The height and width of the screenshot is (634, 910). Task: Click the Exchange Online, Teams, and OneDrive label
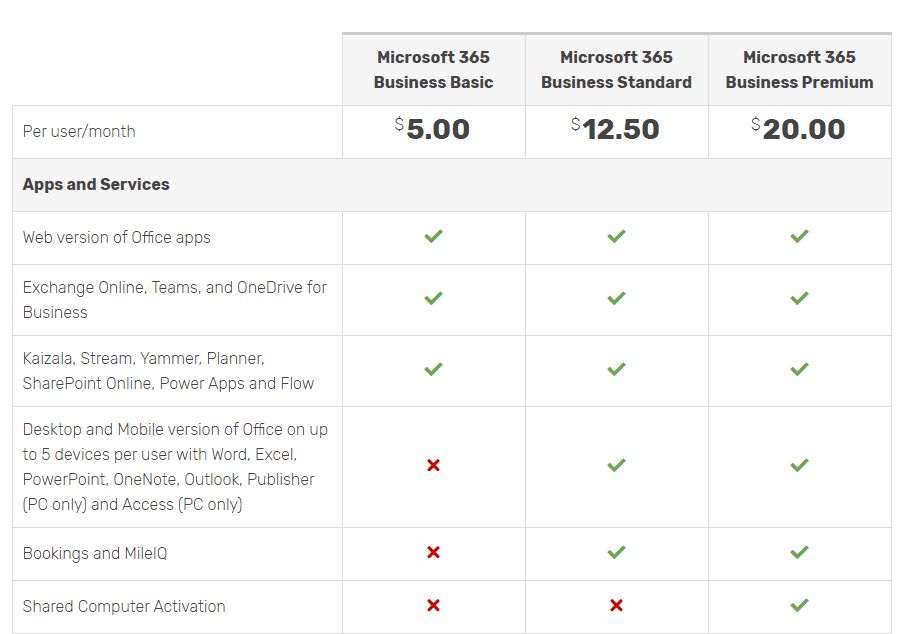(x=173, y=299)
